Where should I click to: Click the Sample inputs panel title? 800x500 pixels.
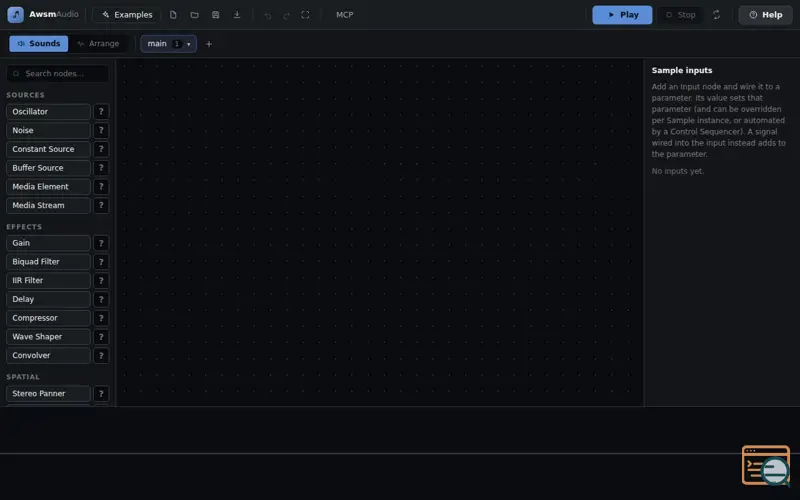[682, 70]
